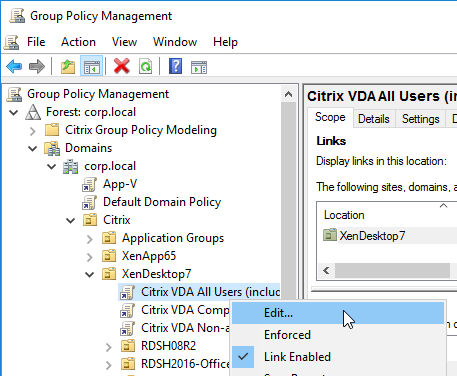
Task: Select the Group Policy Management root node
Action: click(x=98, y=94)
